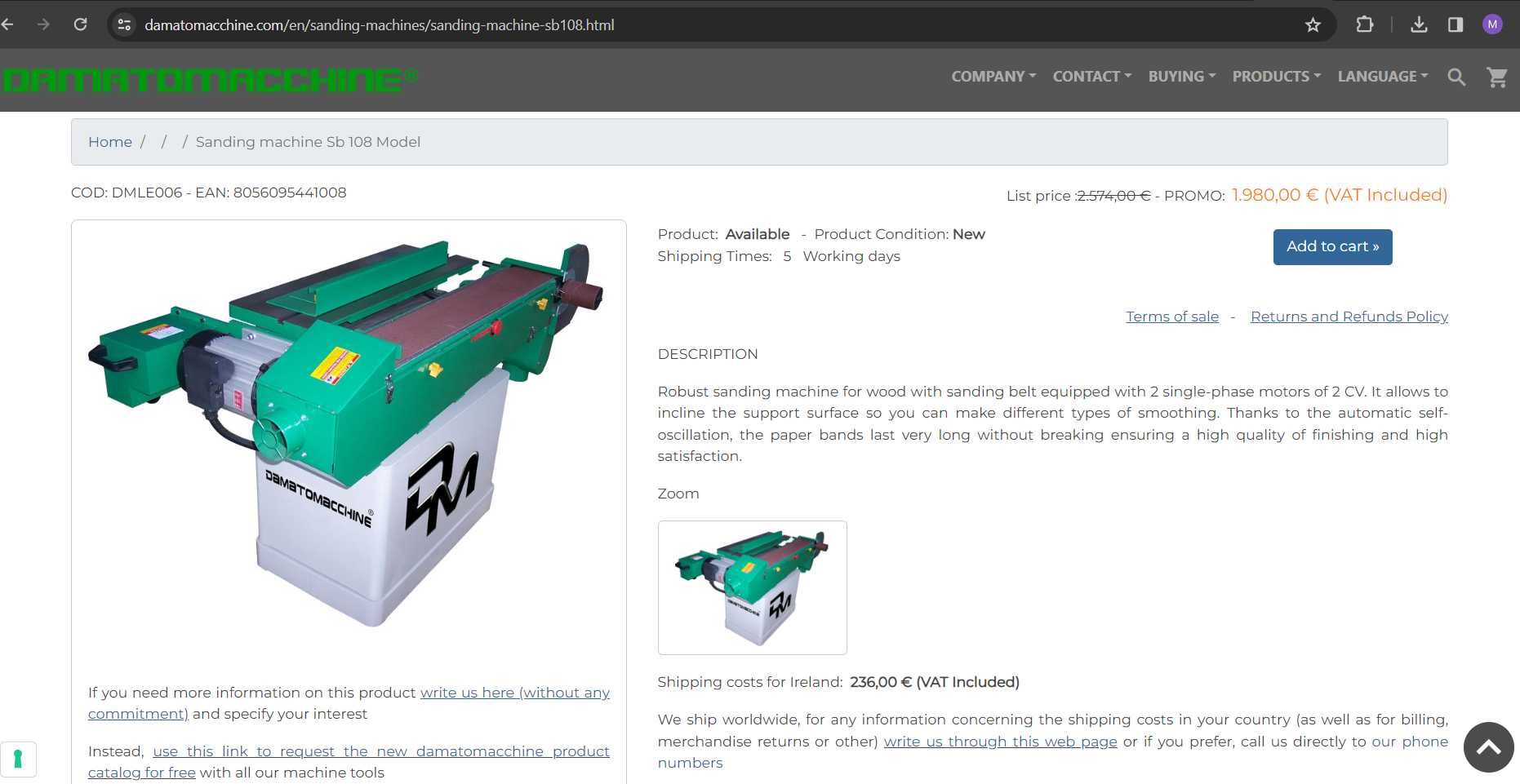Expand the CONTACT menu

pyautogui.click(x=1092, y=77)
